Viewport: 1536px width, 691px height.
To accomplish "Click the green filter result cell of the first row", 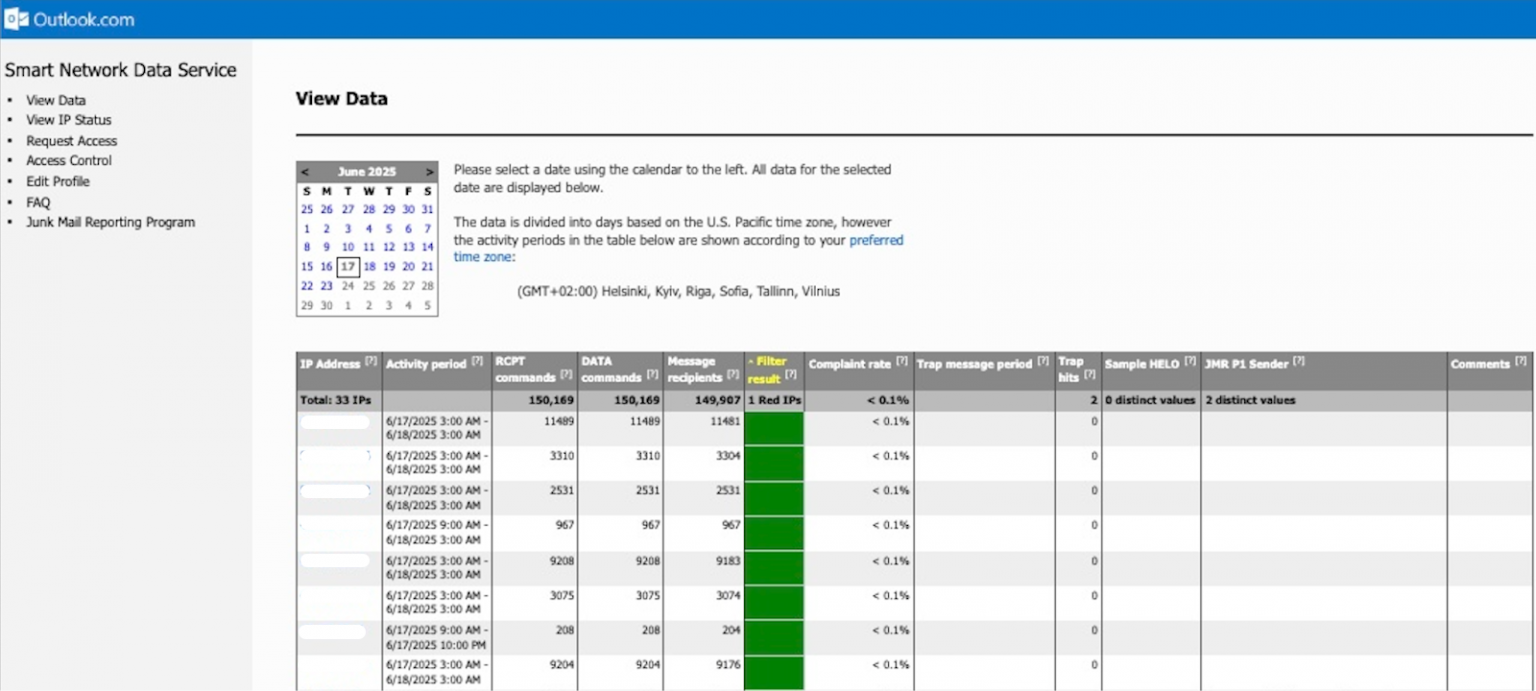I will tap(773, 428).
